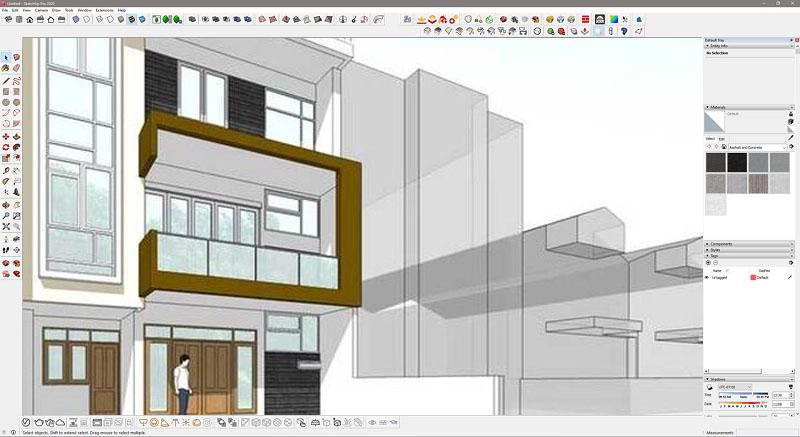Select the Zoom magnifier tool
This screenshot has width=800, height=437.
pos(6,216)
